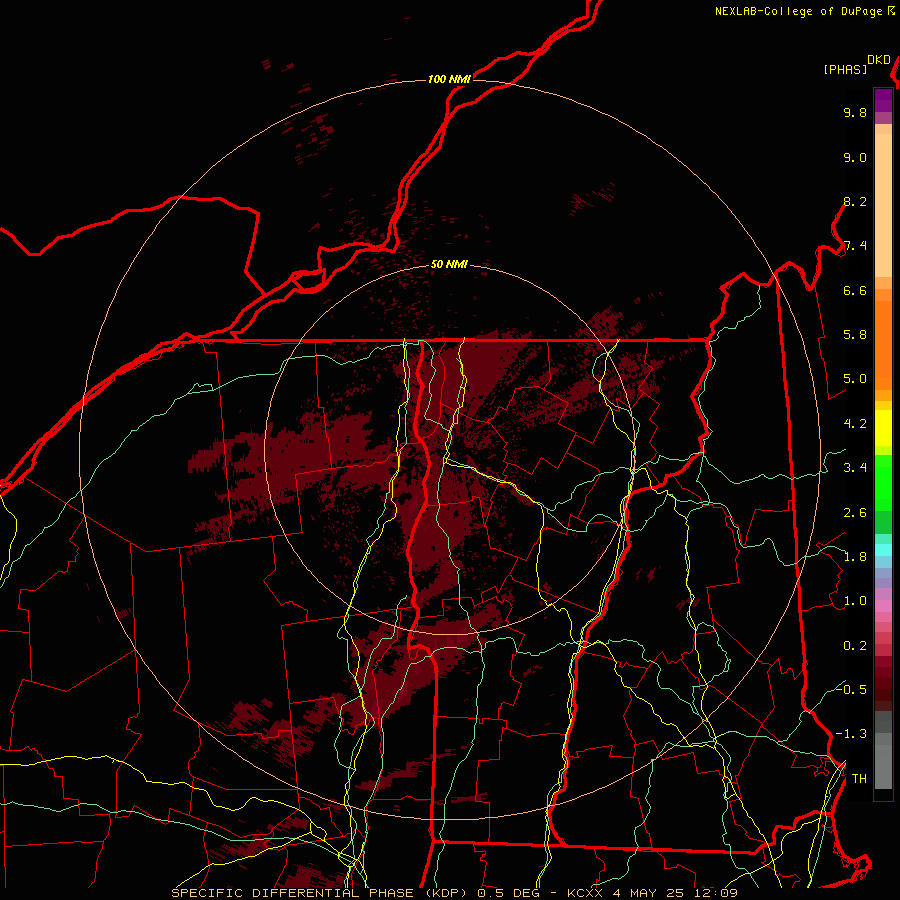
Task: Click the 1.0 scale value
Action: coord(855,601)
